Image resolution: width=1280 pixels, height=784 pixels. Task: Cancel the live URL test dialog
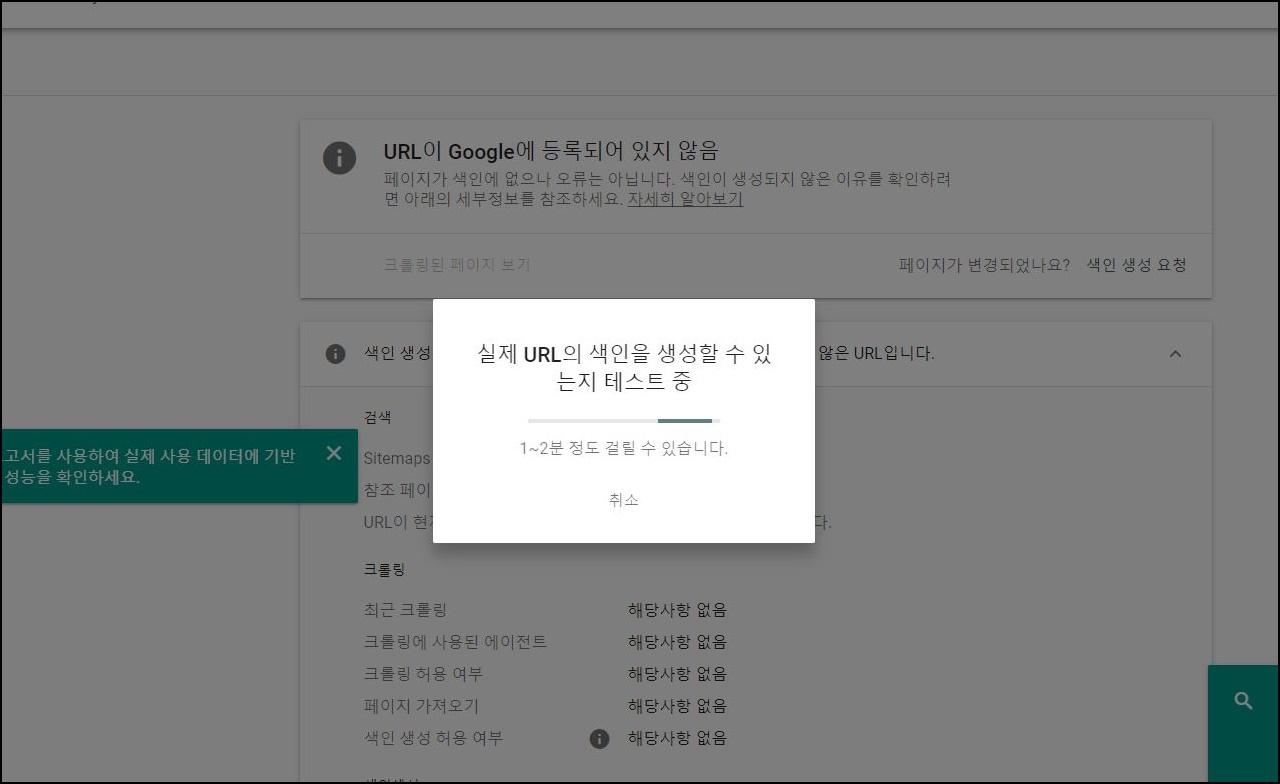coord(623,500)
